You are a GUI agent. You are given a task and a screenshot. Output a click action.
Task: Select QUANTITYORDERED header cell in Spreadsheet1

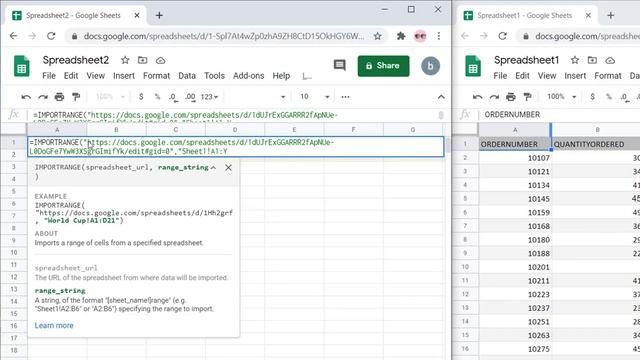tap(596, 144)
